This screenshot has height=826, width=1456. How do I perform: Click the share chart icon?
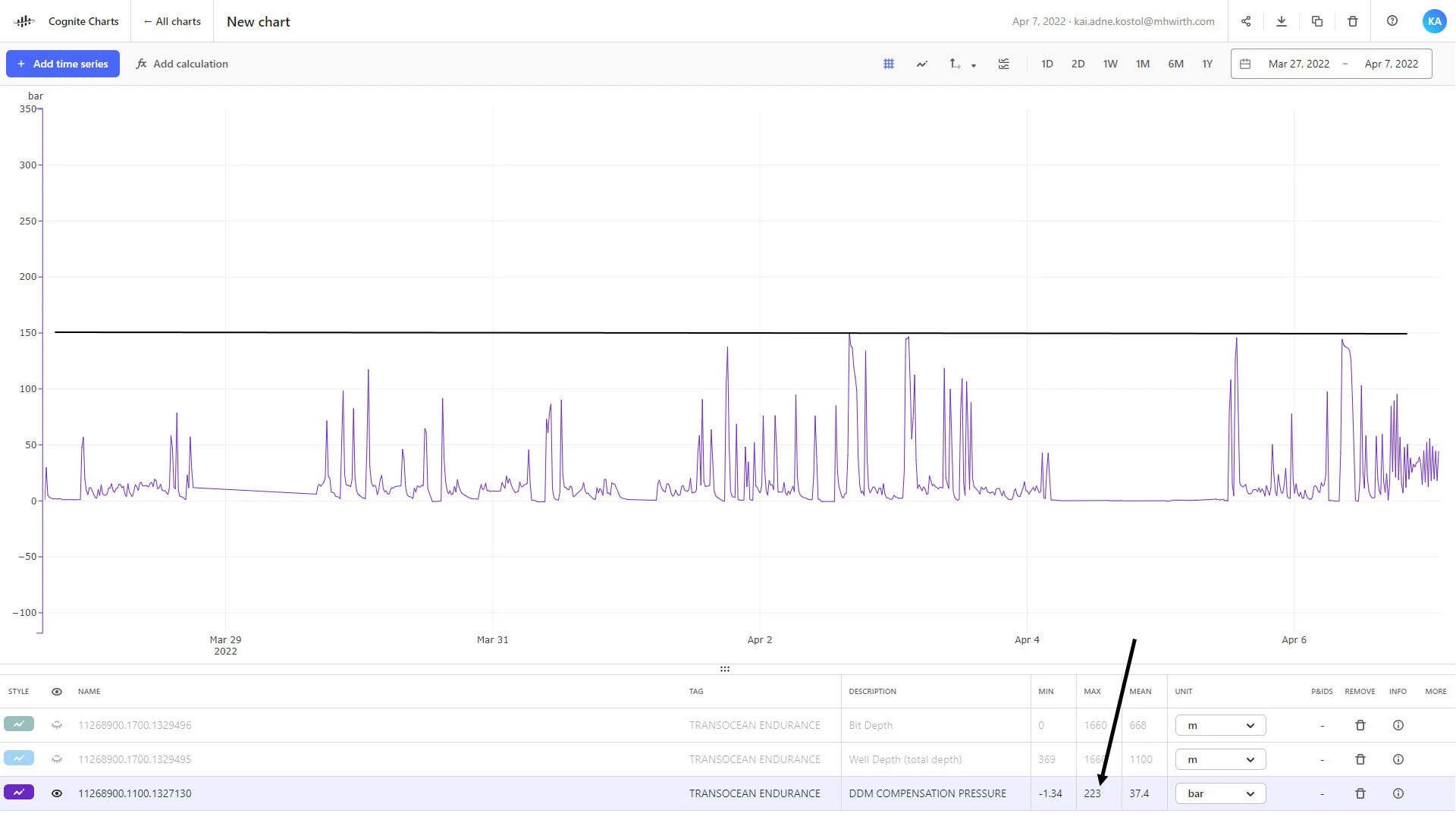1246,21
